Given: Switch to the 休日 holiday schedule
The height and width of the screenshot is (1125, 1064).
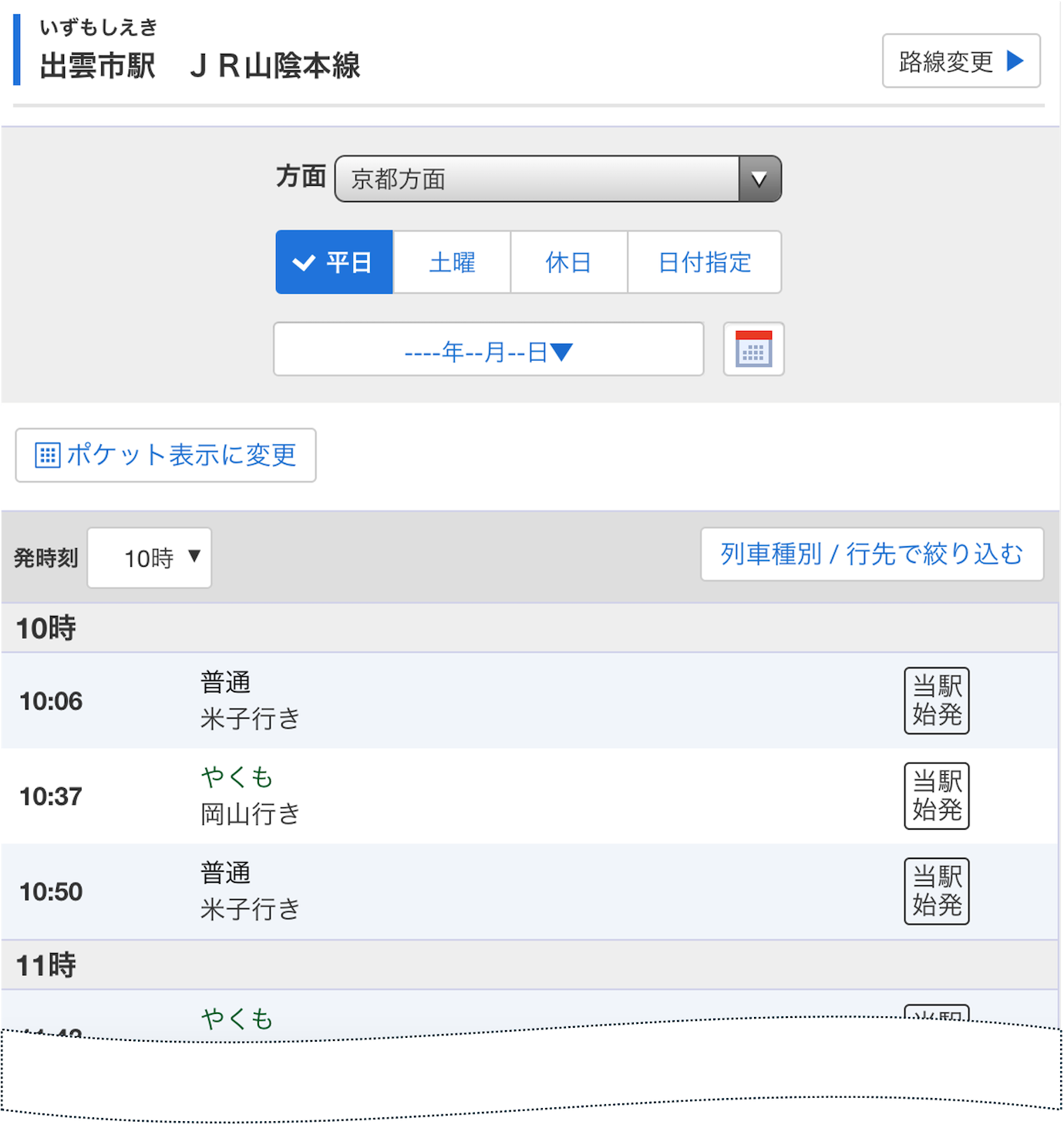Looking at the screenshot, I should click(x=568, y=262).
